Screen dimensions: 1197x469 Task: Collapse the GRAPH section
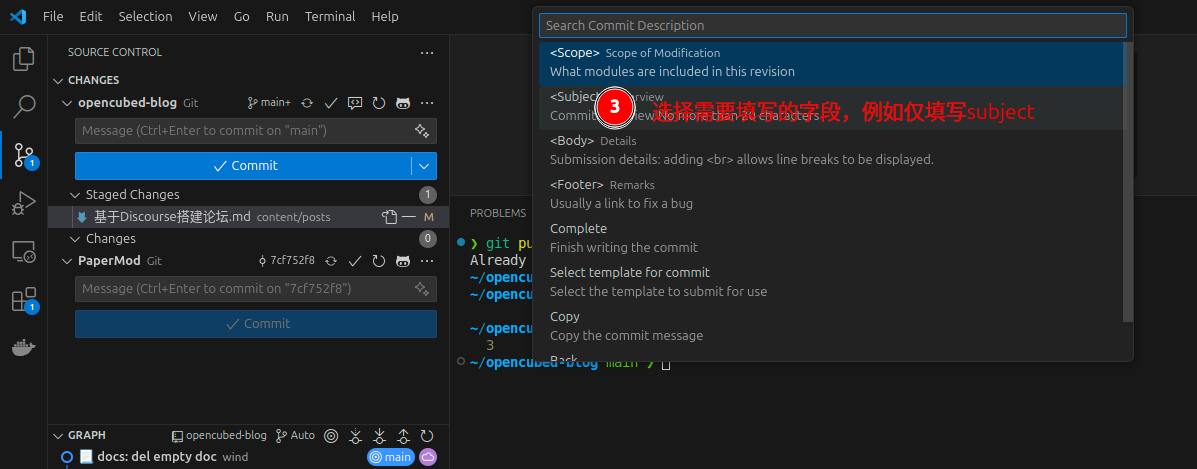pos(58,436)
